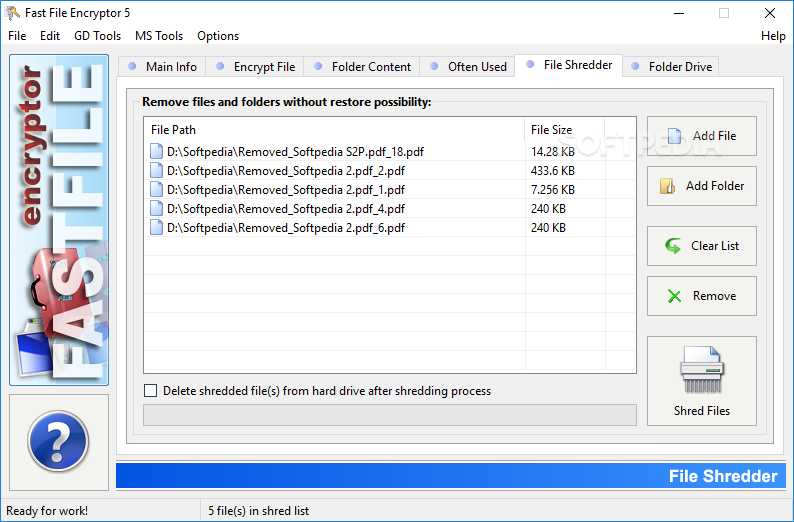This screenshot has height=522, width=794.
Task: Click the app icon in the title bar
Action: pos(12,13)
